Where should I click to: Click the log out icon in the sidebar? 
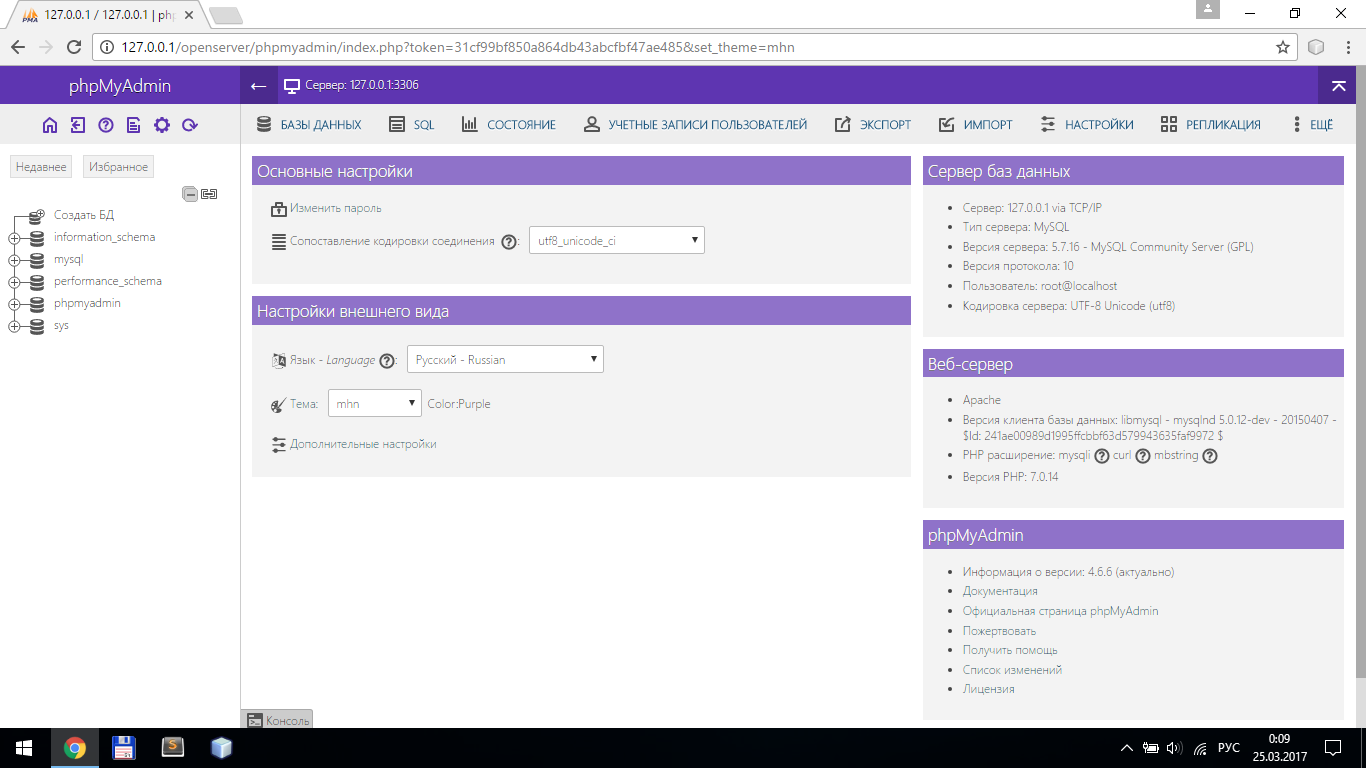point(78,125)
